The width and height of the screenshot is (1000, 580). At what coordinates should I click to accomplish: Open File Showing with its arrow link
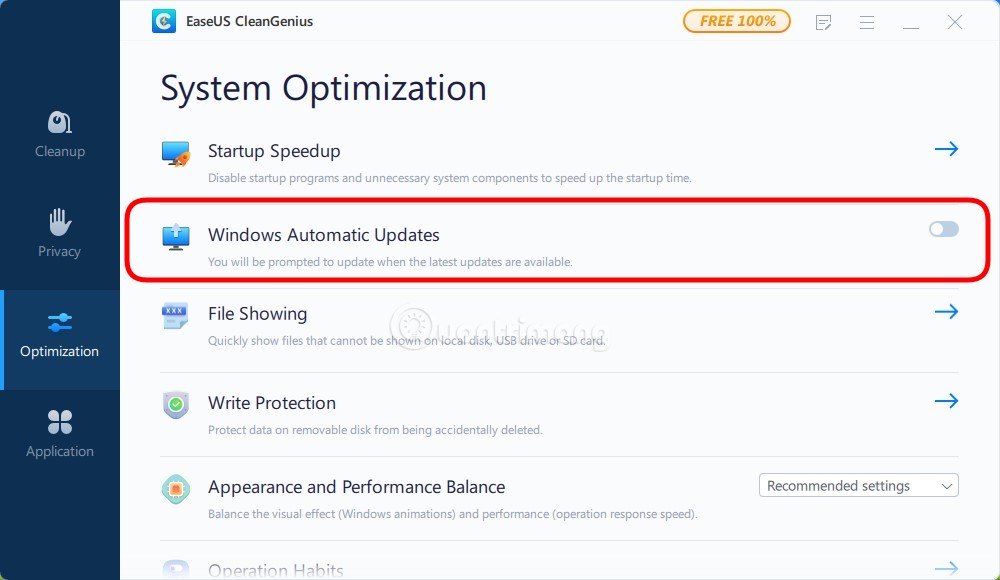946,311
